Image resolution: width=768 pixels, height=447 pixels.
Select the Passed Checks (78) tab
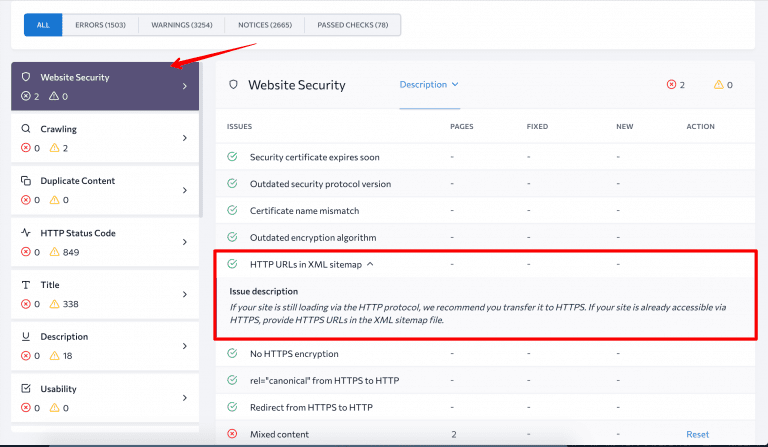coord(353,25)
